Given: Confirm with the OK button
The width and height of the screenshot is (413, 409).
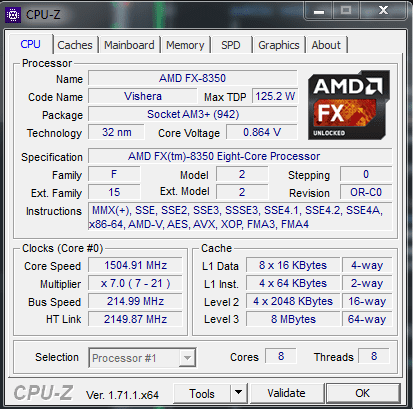Looking at the screenshot, I should 363,393.
